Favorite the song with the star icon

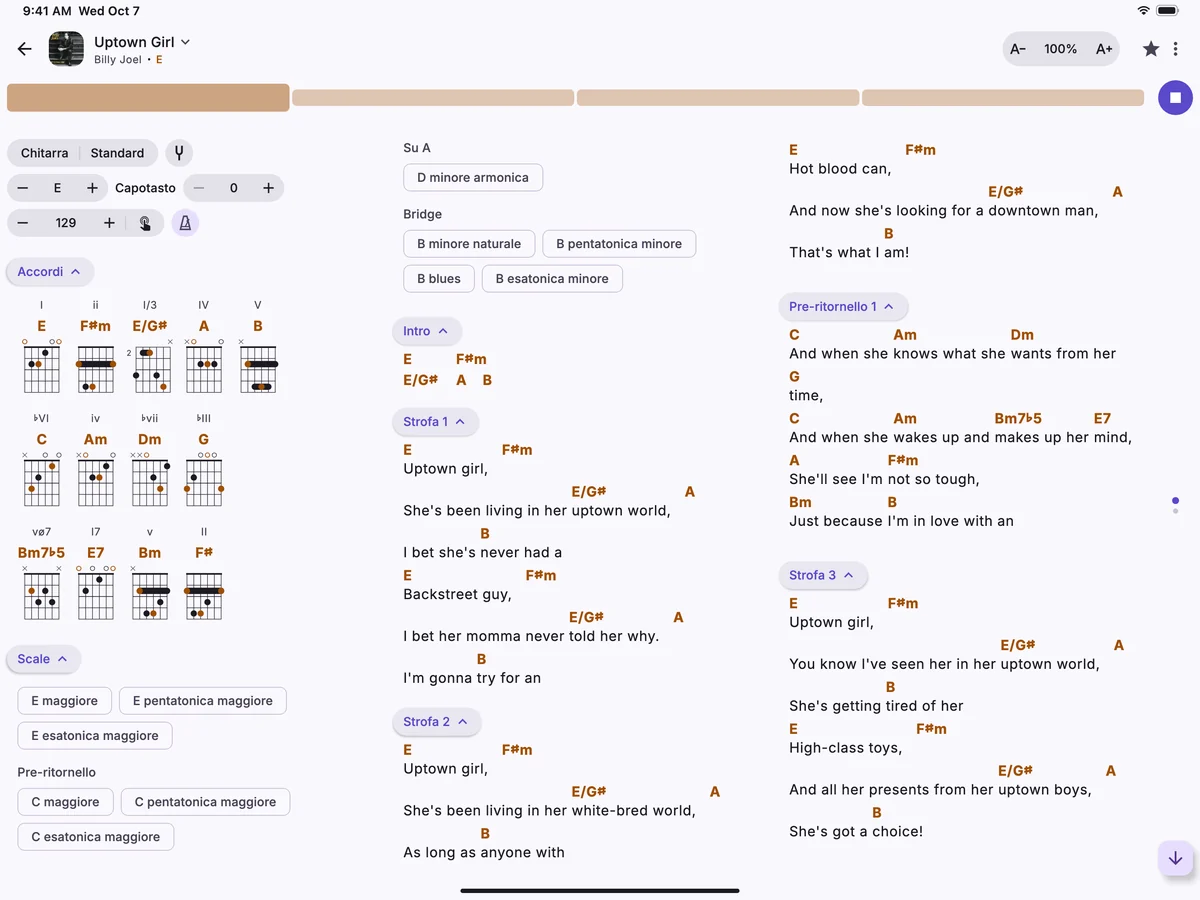click(1151, 49)
